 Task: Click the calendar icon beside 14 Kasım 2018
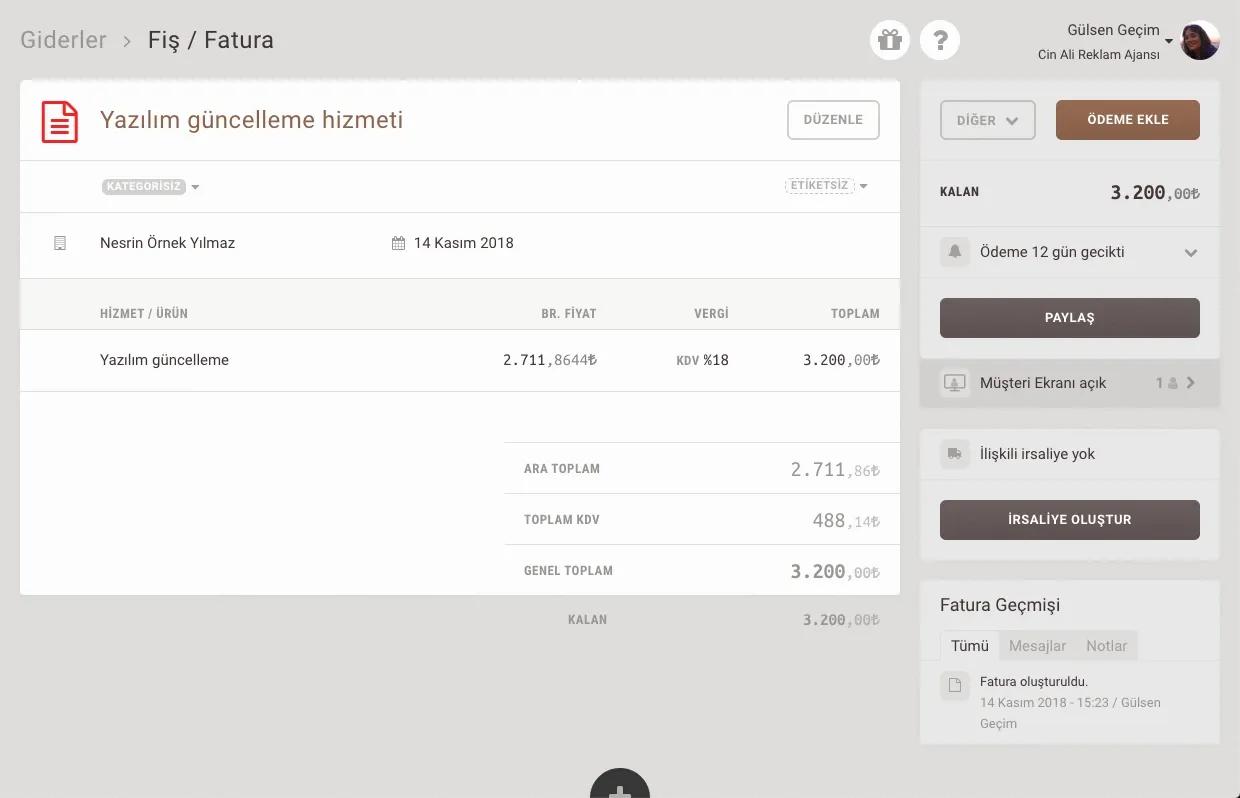[398, 243]
